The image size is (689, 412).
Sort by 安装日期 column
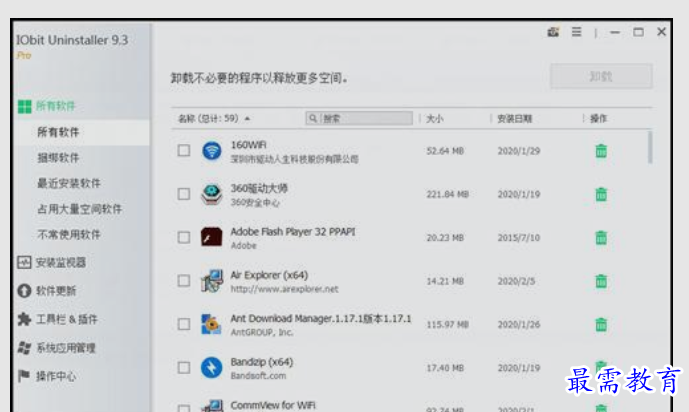514,119
